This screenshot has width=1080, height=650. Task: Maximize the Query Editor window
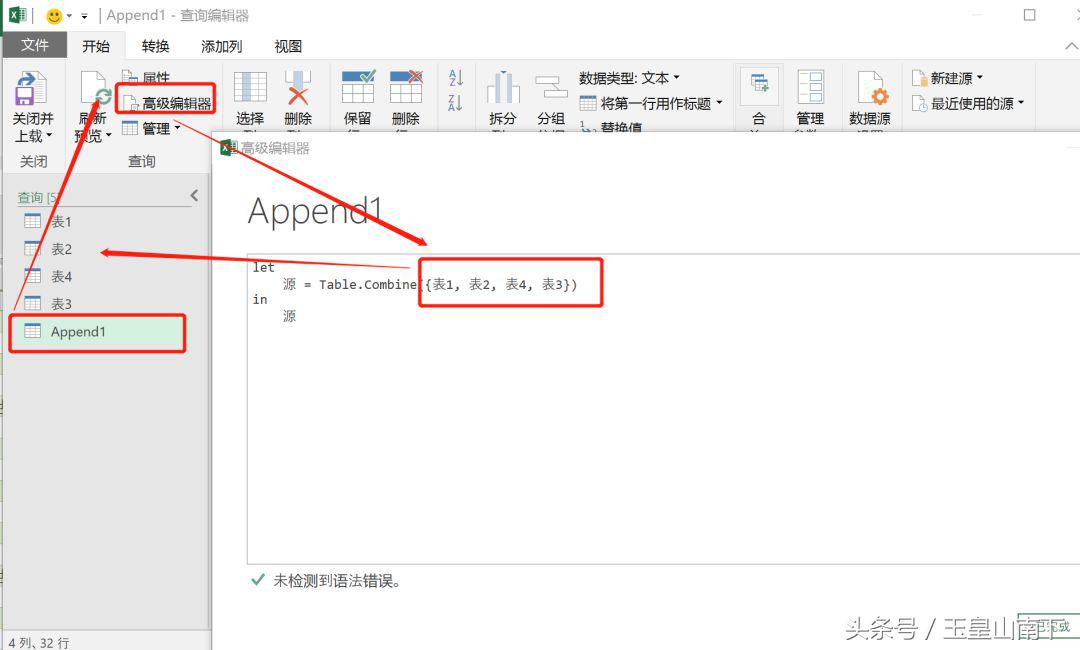[x=1029, y=15]
